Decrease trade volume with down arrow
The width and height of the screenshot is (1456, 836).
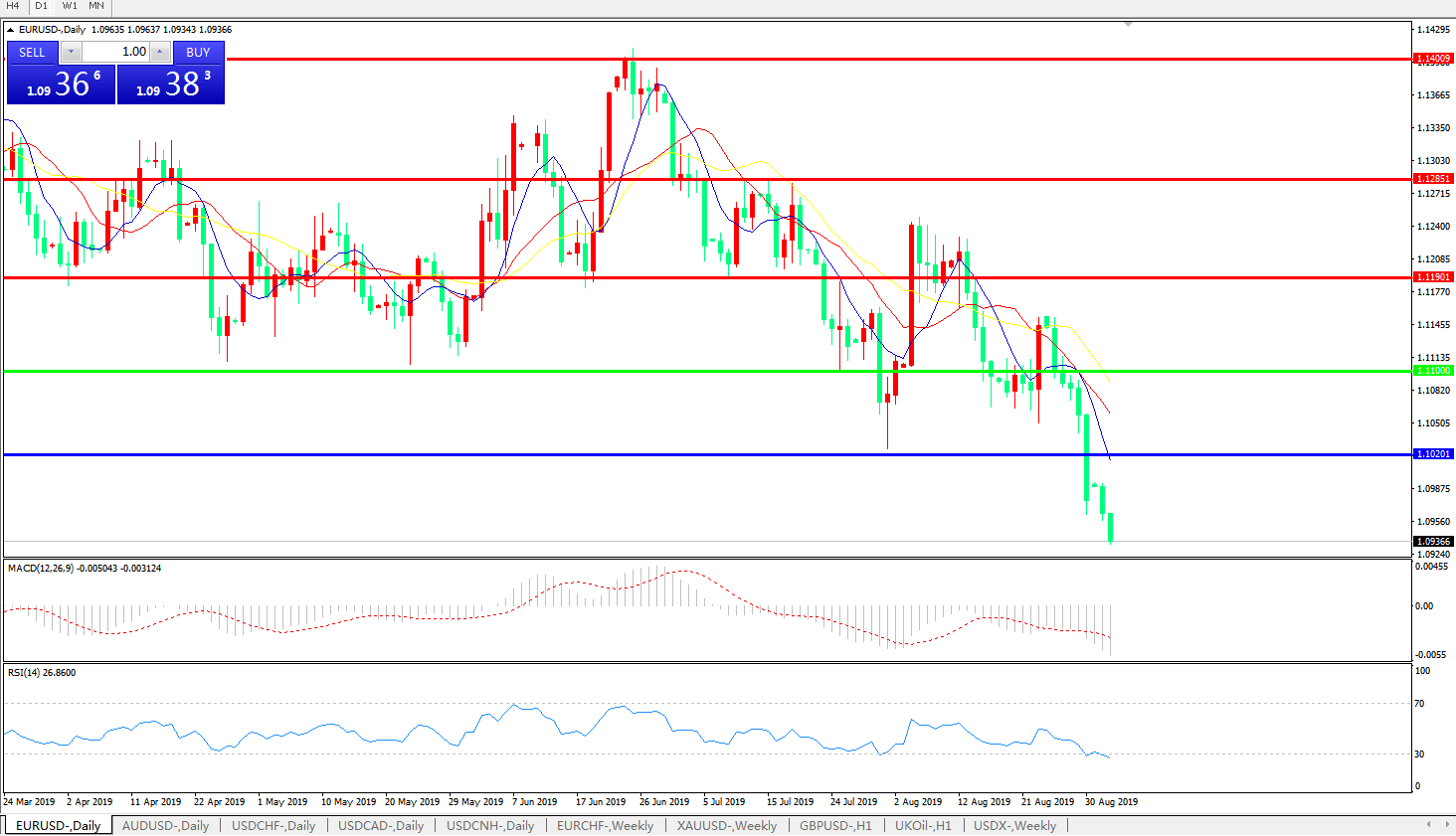[x=71, y=52]
